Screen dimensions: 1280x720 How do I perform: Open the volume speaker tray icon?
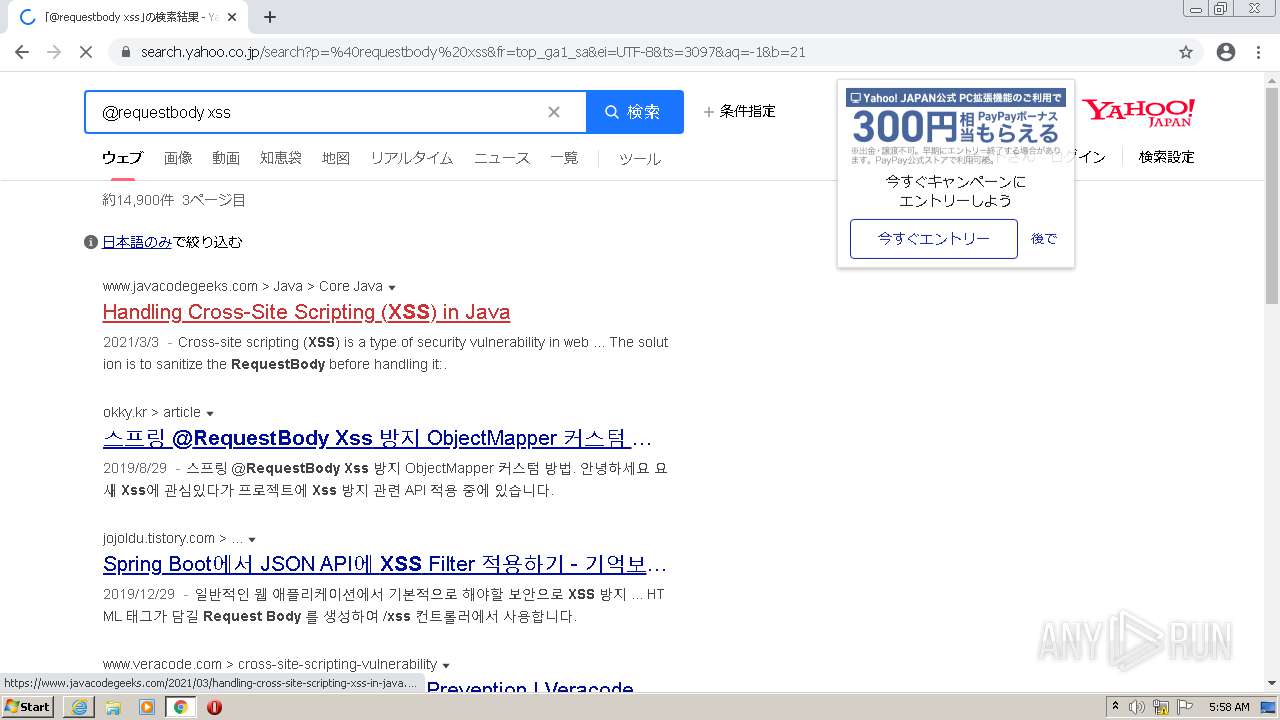pos(1137,707)
